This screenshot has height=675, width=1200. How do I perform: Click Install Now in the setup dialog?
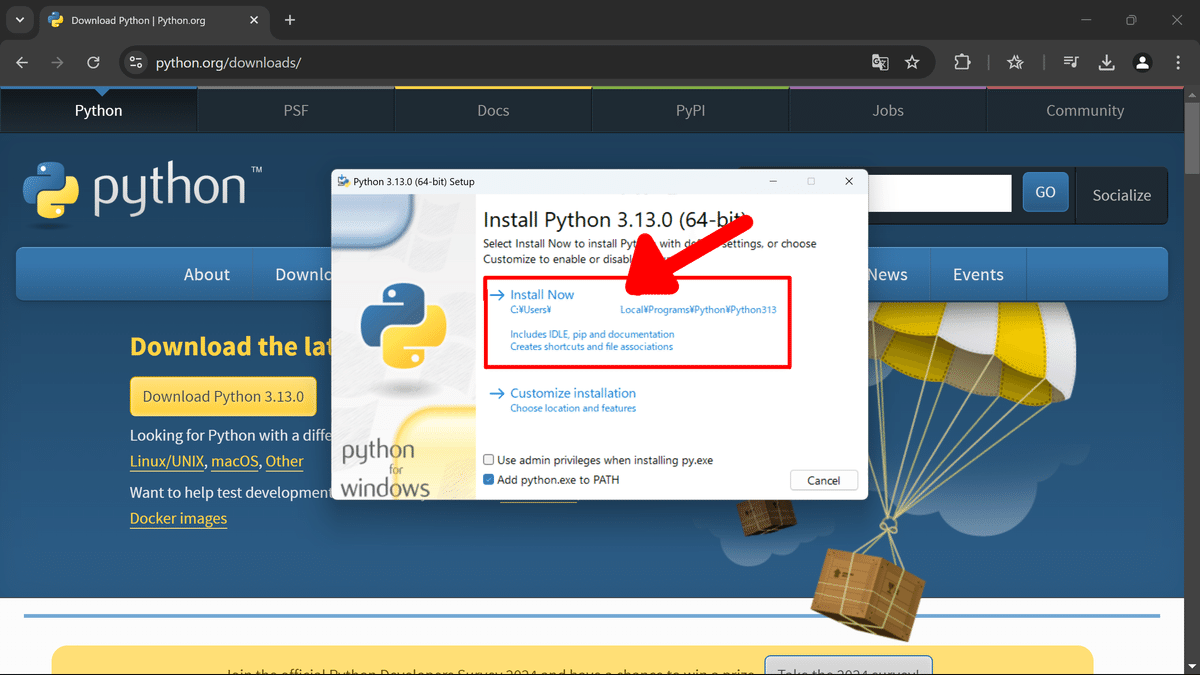click(542, 295)
